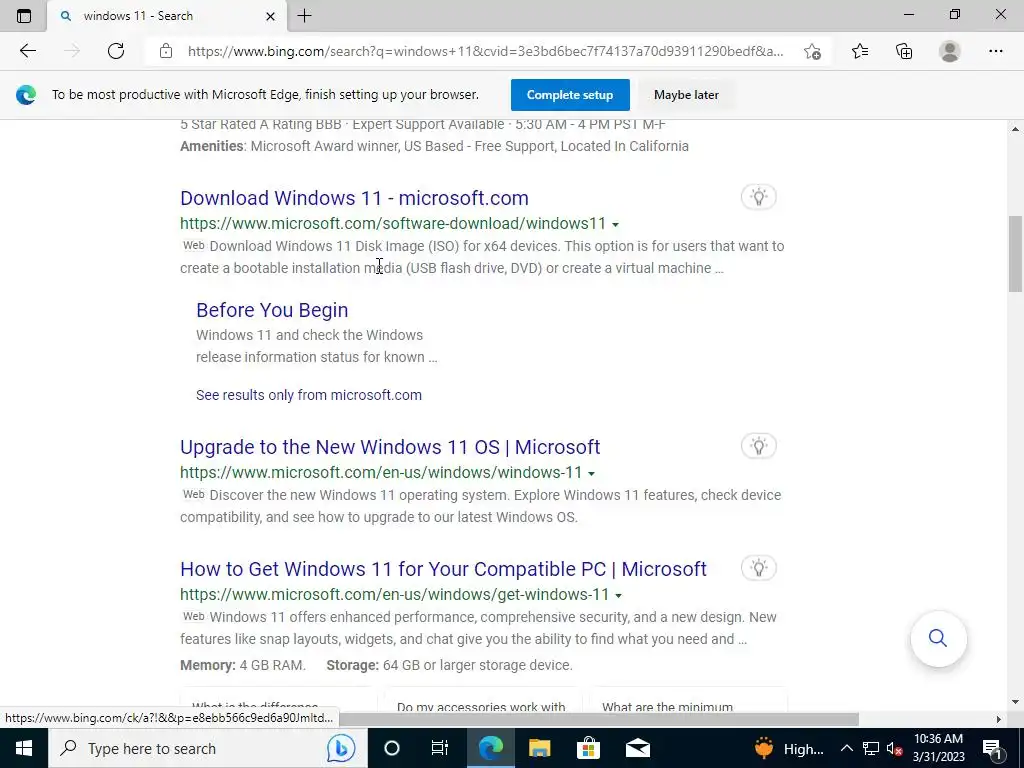The image size is (1024, 768).
Task: Open How to Get Windows 11 for Your Compatible PC
Action: (x=443, y=569)
